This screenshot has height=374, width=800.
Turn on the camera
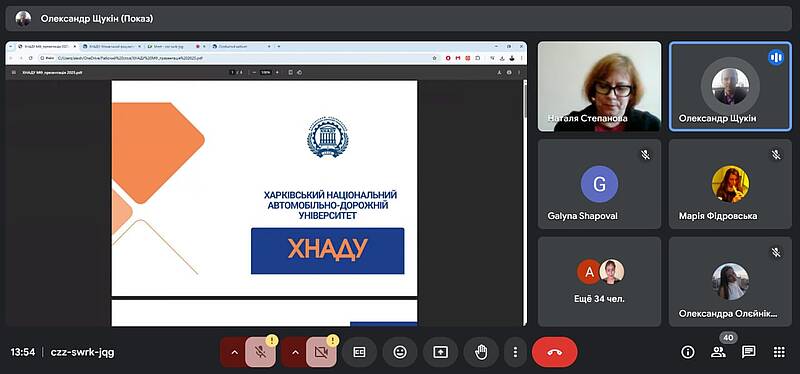[x=321, y=352]
